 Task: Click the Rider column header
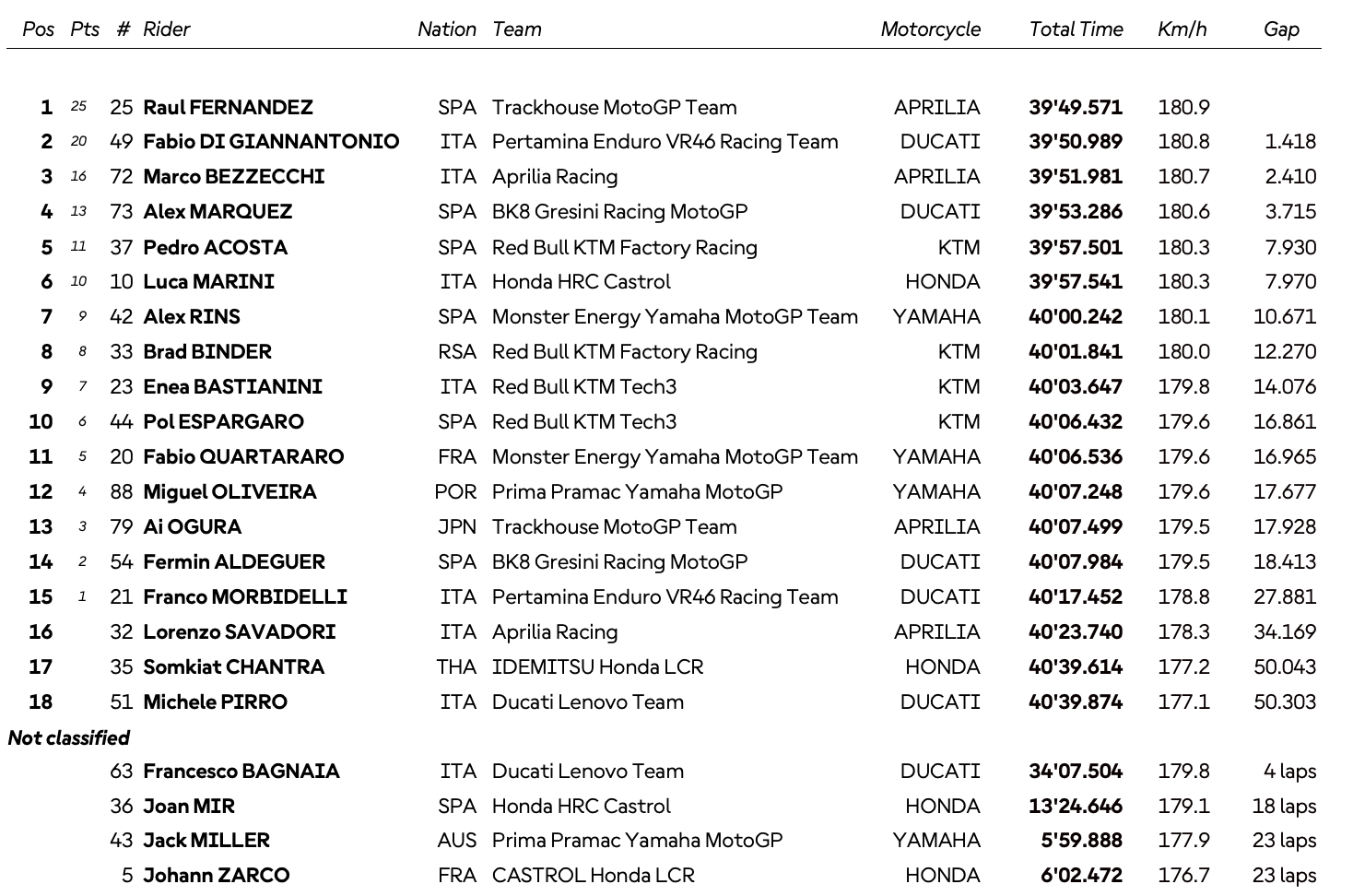pyautogui.click(x=167, y=29)
